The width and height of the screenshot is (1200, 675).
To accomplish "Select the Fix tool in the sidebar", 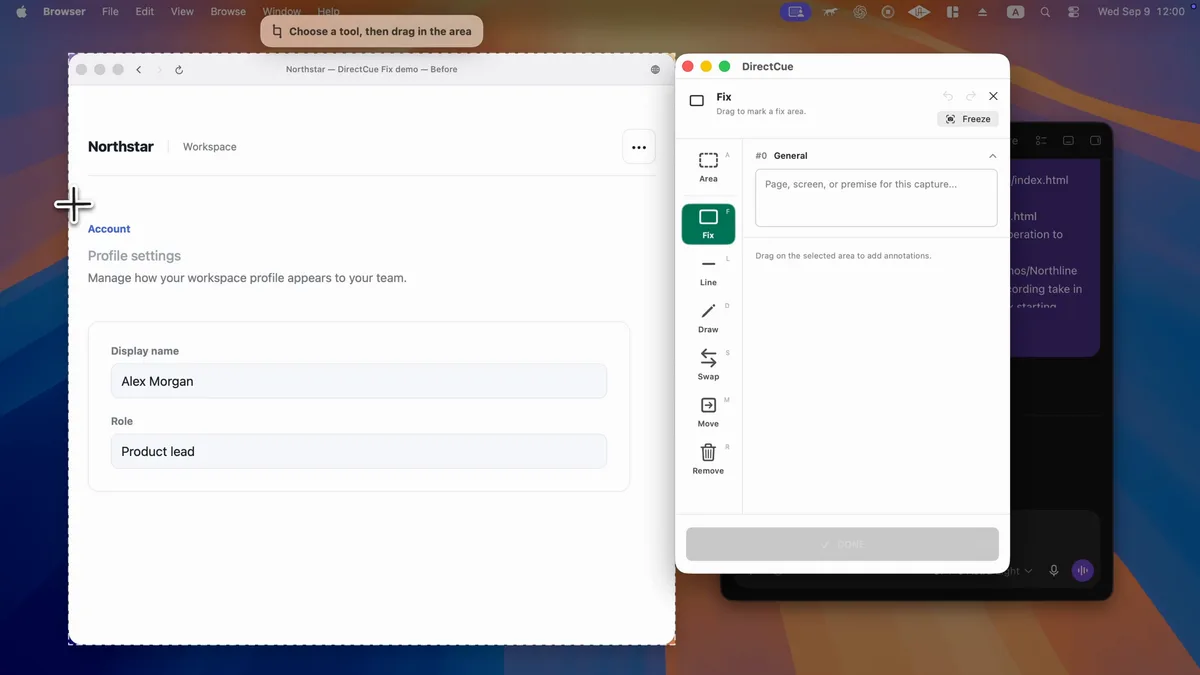I will 708,224.
